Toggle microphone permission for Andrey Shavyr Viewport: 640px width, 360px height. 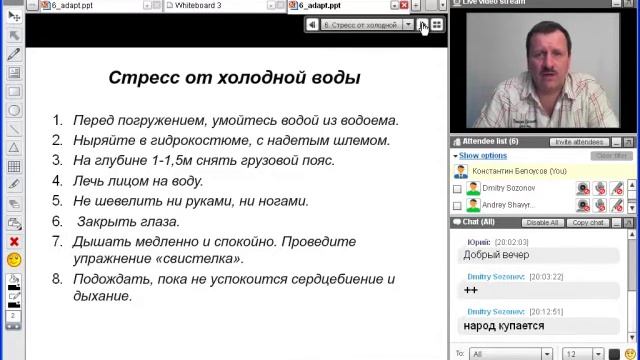click(x=600, y=205)
